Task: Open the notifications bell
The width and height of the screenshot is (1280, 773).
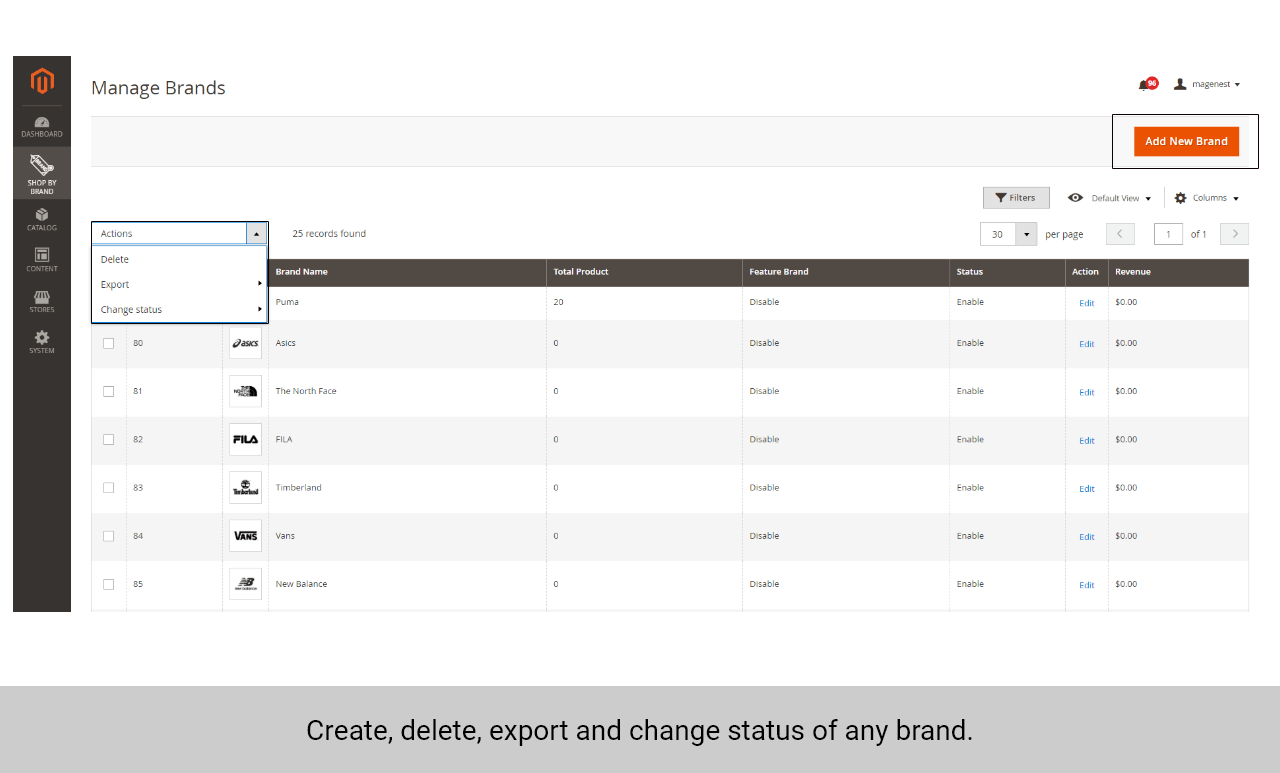Action: pos(1144,84)
